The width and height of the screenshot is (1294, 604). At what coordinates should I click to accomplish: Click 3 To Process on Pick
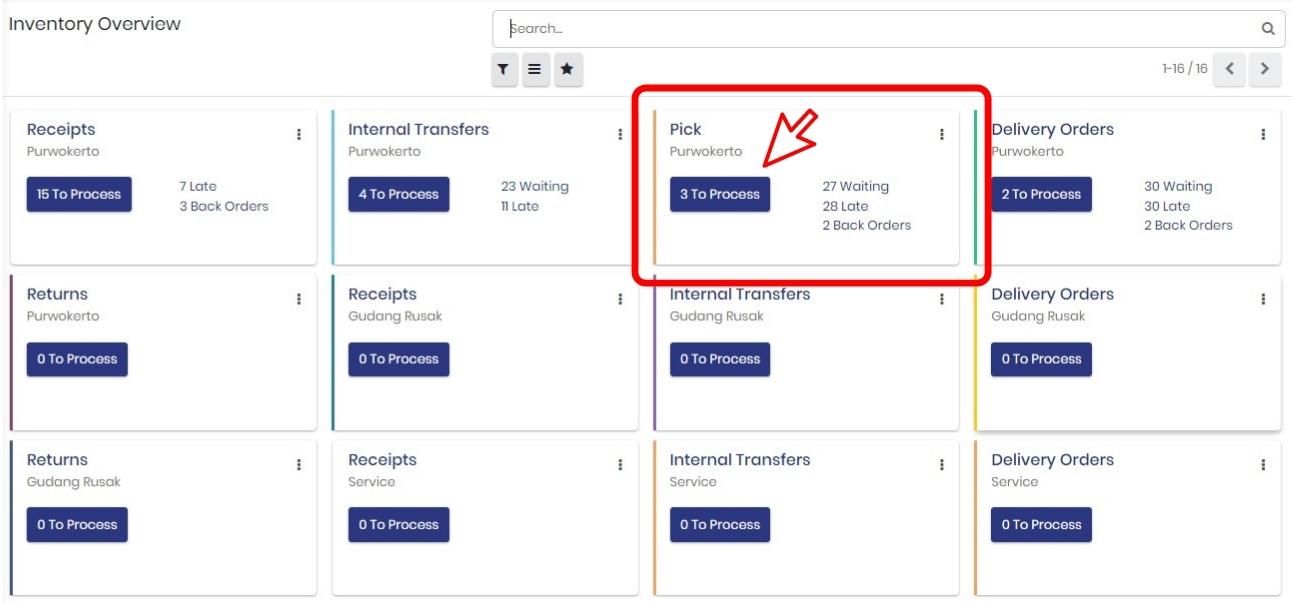(x=720, y=194)
